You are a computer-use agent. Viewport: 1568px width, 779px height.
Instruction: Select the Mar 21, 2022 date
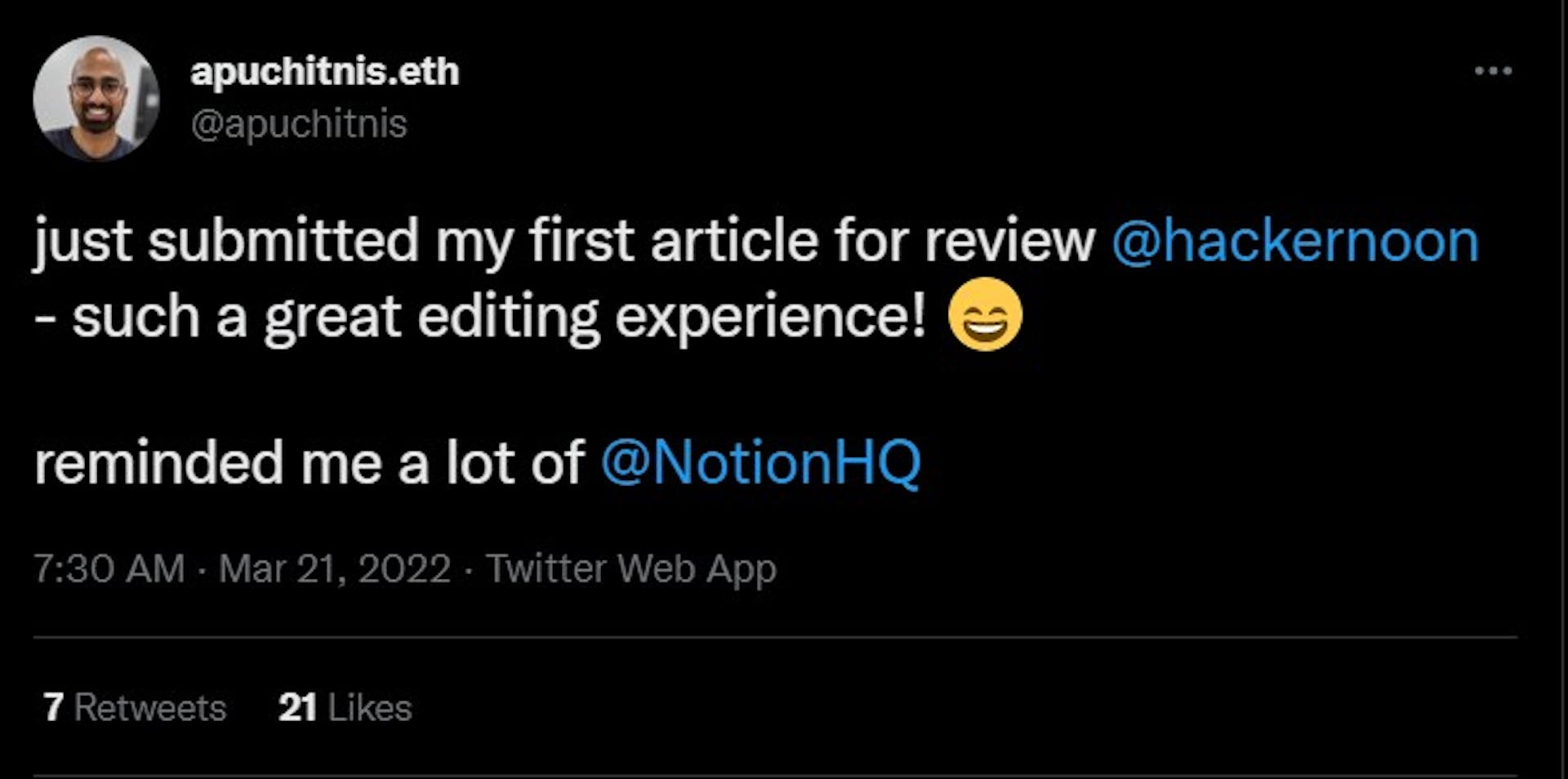point(334,568)
